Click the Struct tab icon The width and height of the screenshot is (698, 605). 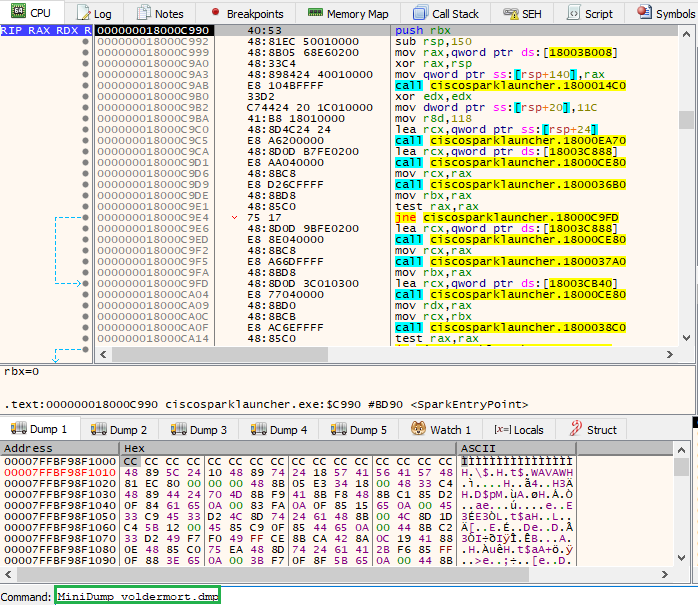(x=576, y=428)
